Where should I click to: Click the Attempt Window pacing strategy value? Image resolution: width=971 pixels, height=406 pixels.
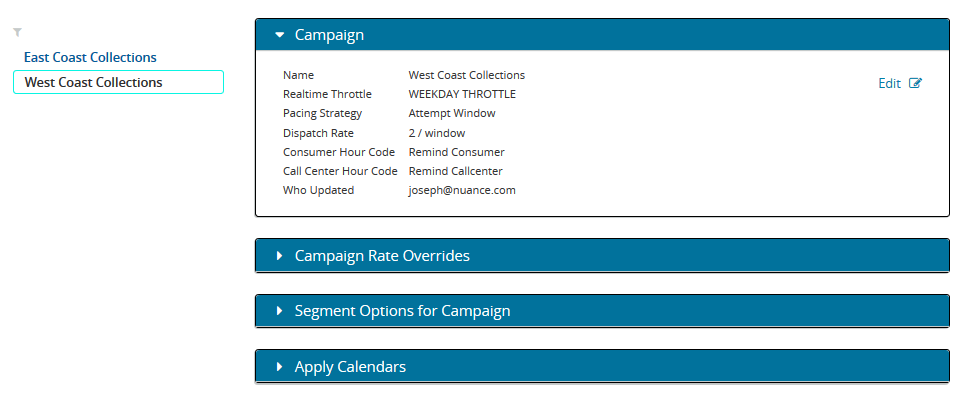(452, 113)
